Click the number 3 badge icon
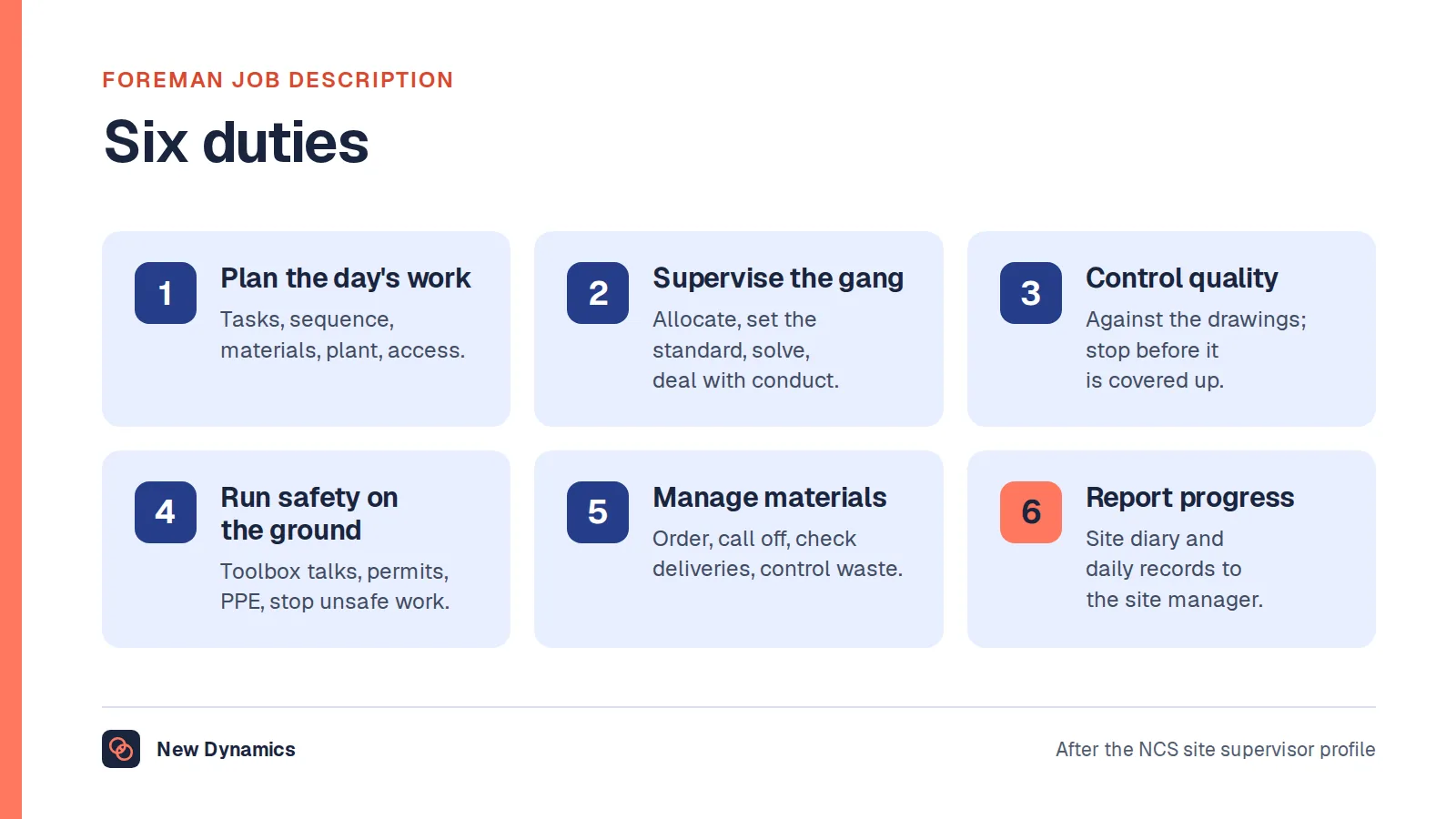This screenshot has width=1456, height=819. point(1031,293)
